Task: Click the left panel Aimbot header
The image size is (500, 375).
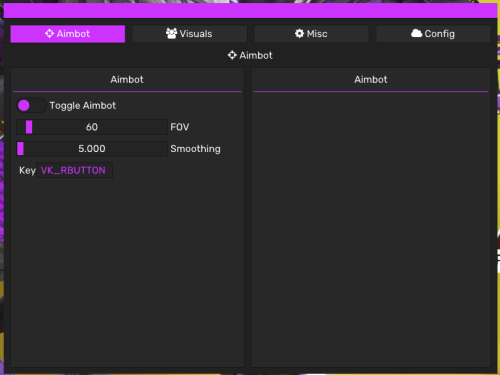Action: point(127,79)
